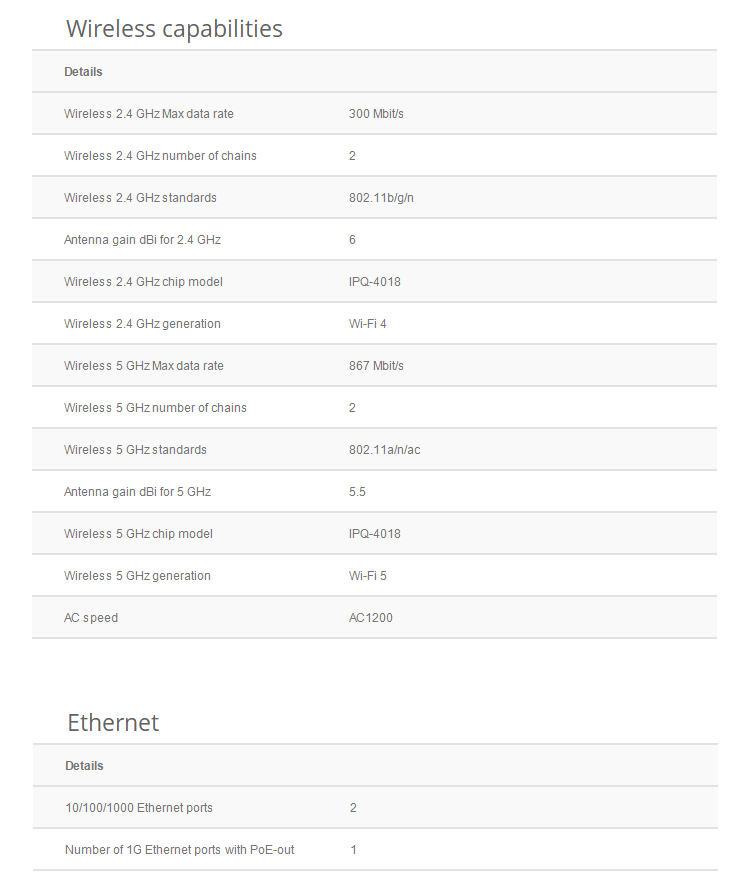Click the Wi-Fi 4 generation value
This screenshot has width=750, height=891.
tap(368, 324)
